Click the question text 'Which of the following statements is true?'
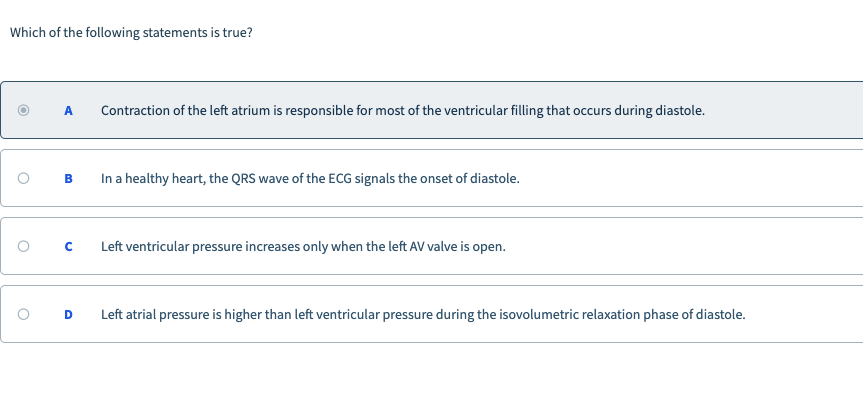This screenshot has width=863, height=398. tap(131, 32)
